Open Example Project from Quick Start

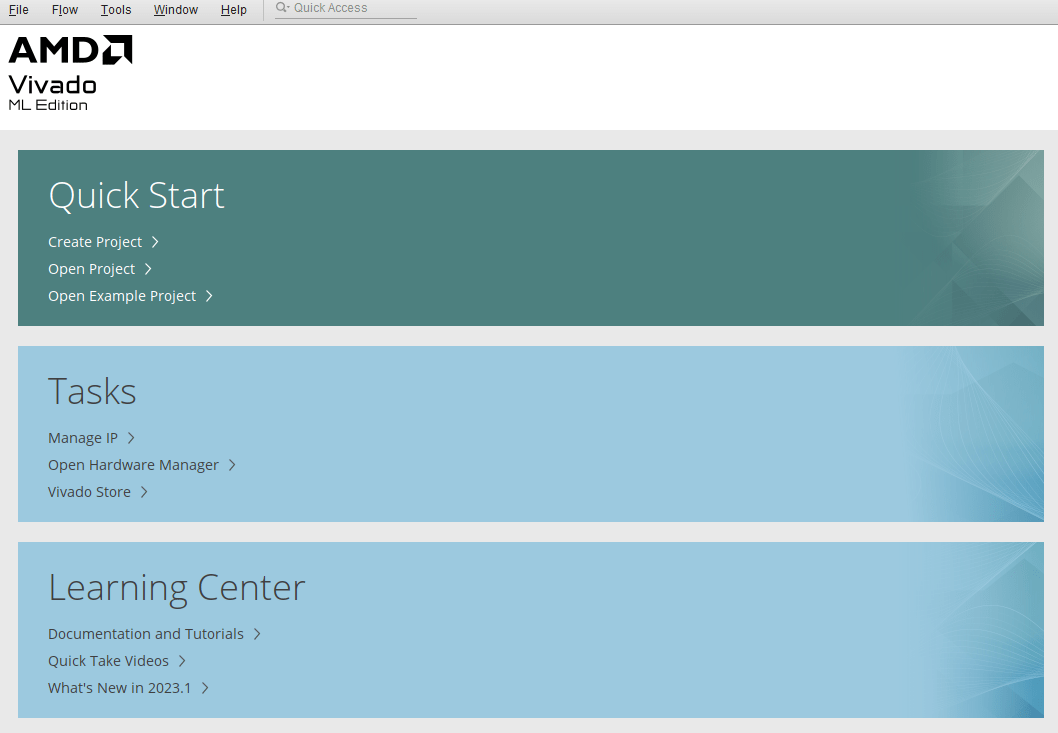(121, 295)
